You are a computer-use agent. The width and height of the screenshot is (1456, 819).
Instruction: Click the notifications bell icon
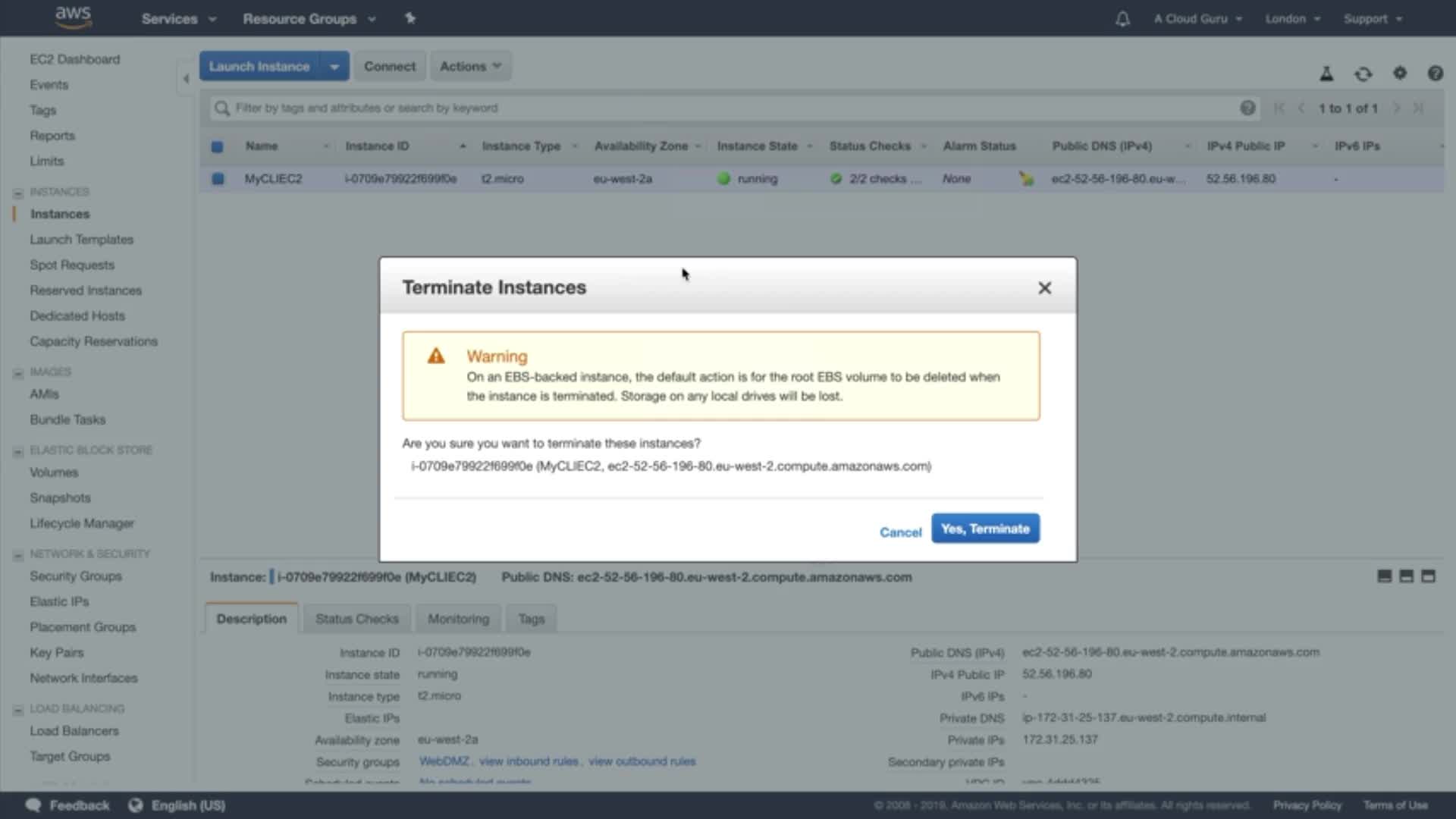[1122, 19]
